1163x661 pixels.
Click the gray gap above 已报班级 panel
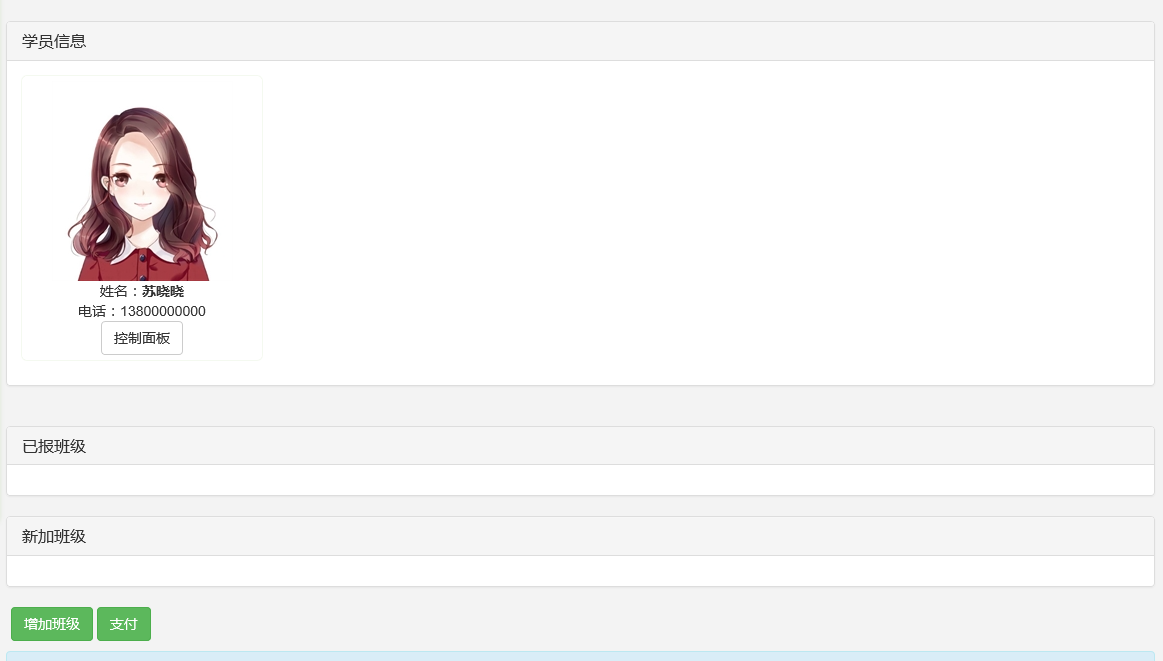click(580, 406)
